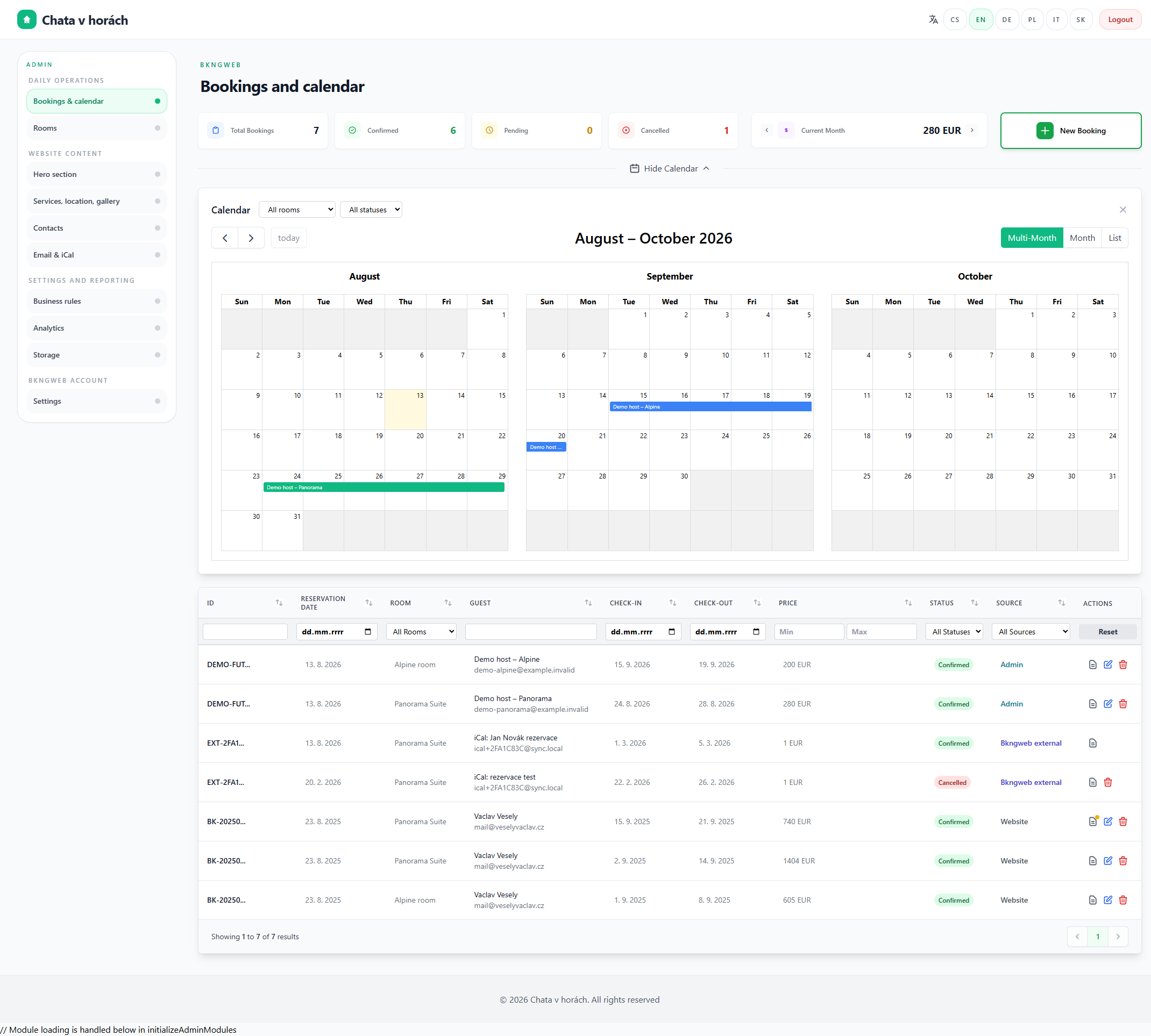Select Month calendar view
Image resolution: width=1151 pixels, height=1036 pixels.
coord(1082,238)
